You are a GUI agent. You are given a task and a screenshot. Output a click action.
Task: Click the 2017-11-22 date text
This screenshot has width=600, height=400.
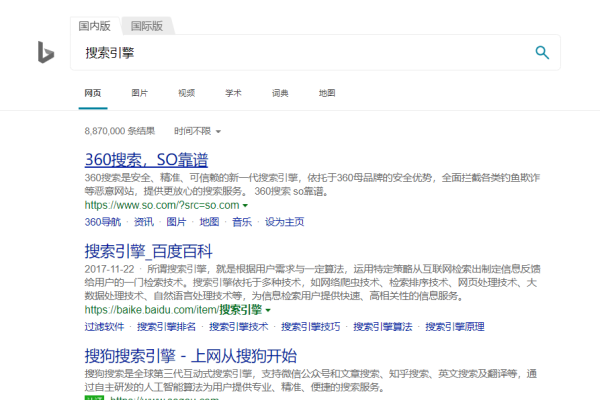coord(109,269)
